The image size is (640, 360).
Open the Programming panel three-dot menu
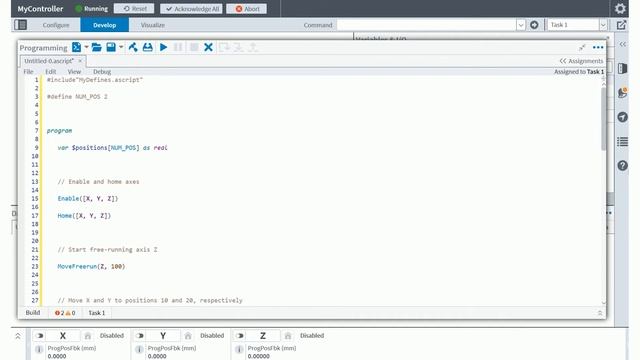pyautogui.click(x=598, y=48)
